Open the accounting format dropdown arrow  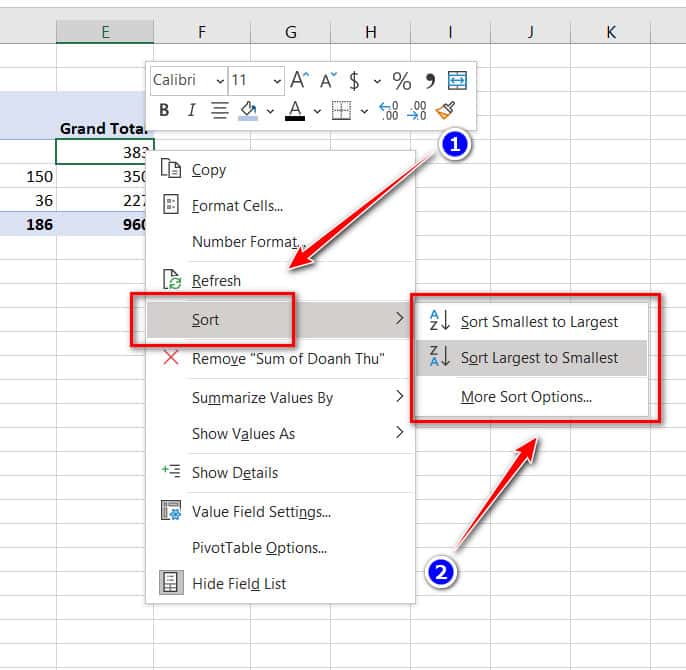click(x=377, y=81)
